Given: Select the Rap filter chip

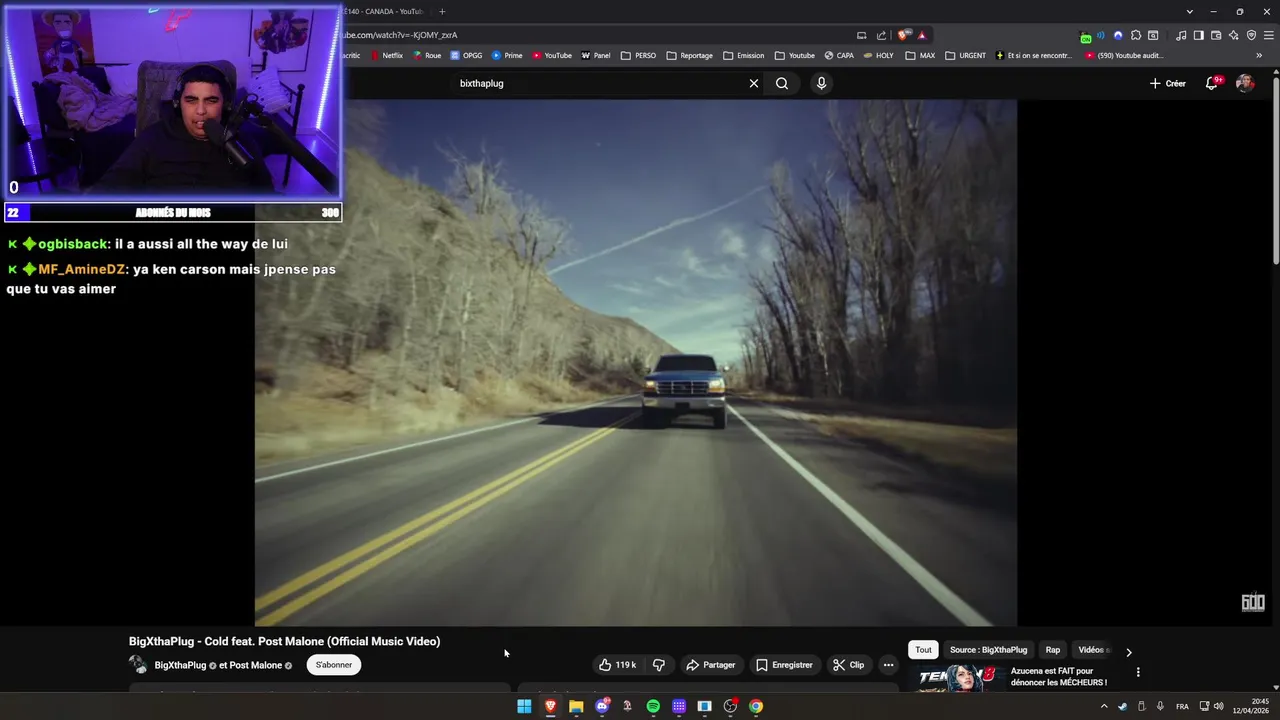Looking at the screenshot, I should (1053, 650).
